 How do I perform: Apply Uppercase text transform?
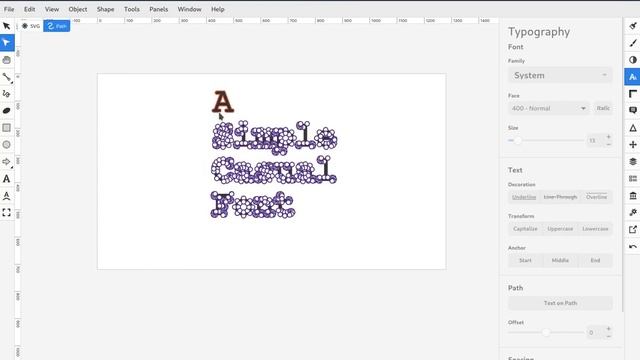pyautogui.click(x=560, y=229)
